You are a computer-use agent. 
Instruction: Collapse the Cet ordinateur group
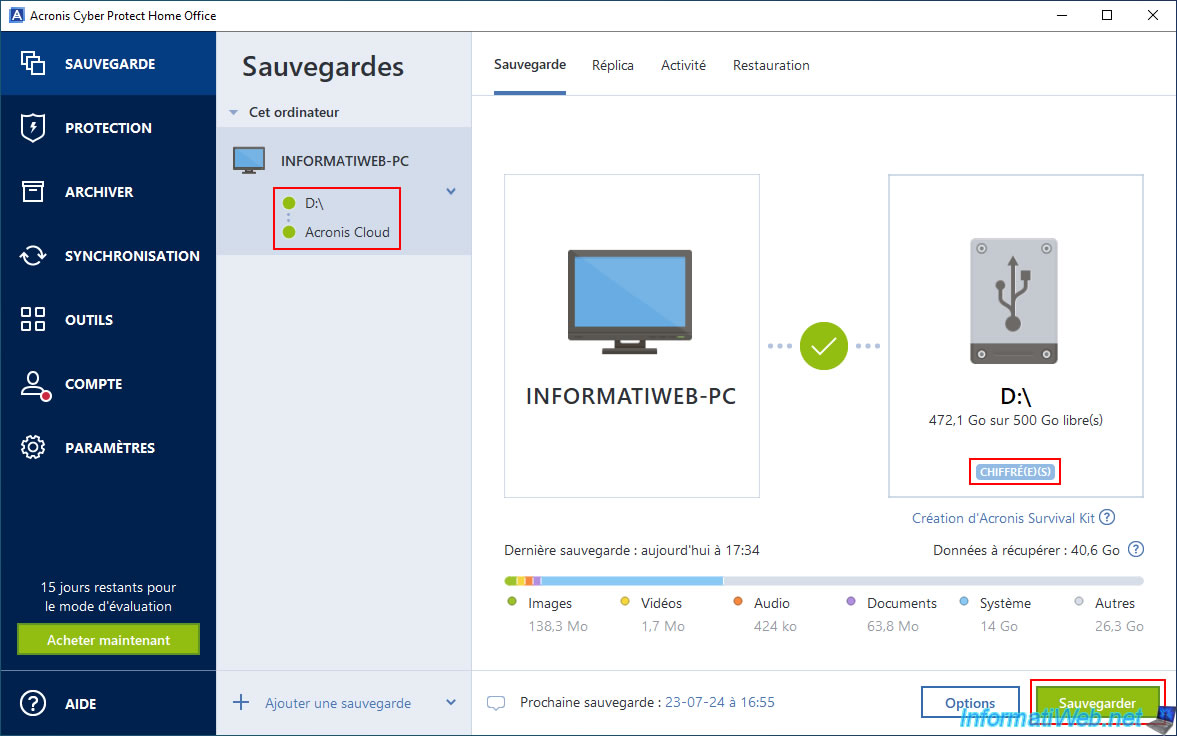coord(233,113)
